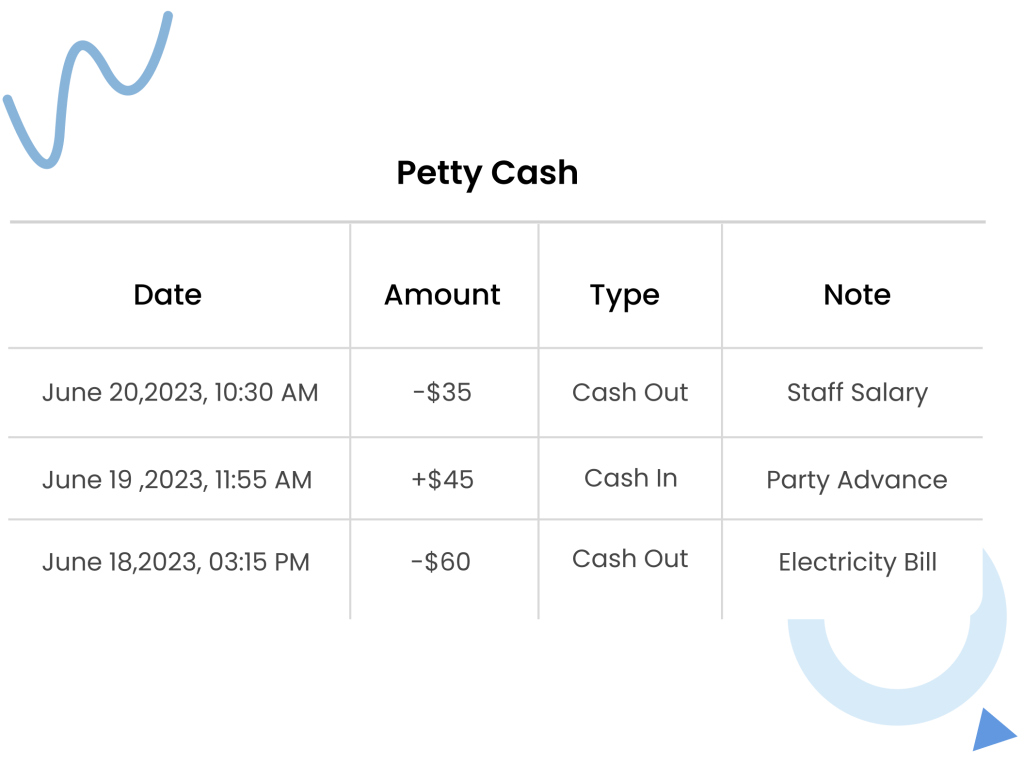Click the Cash In type cell
1024x764 pixels.
[631, 478]
